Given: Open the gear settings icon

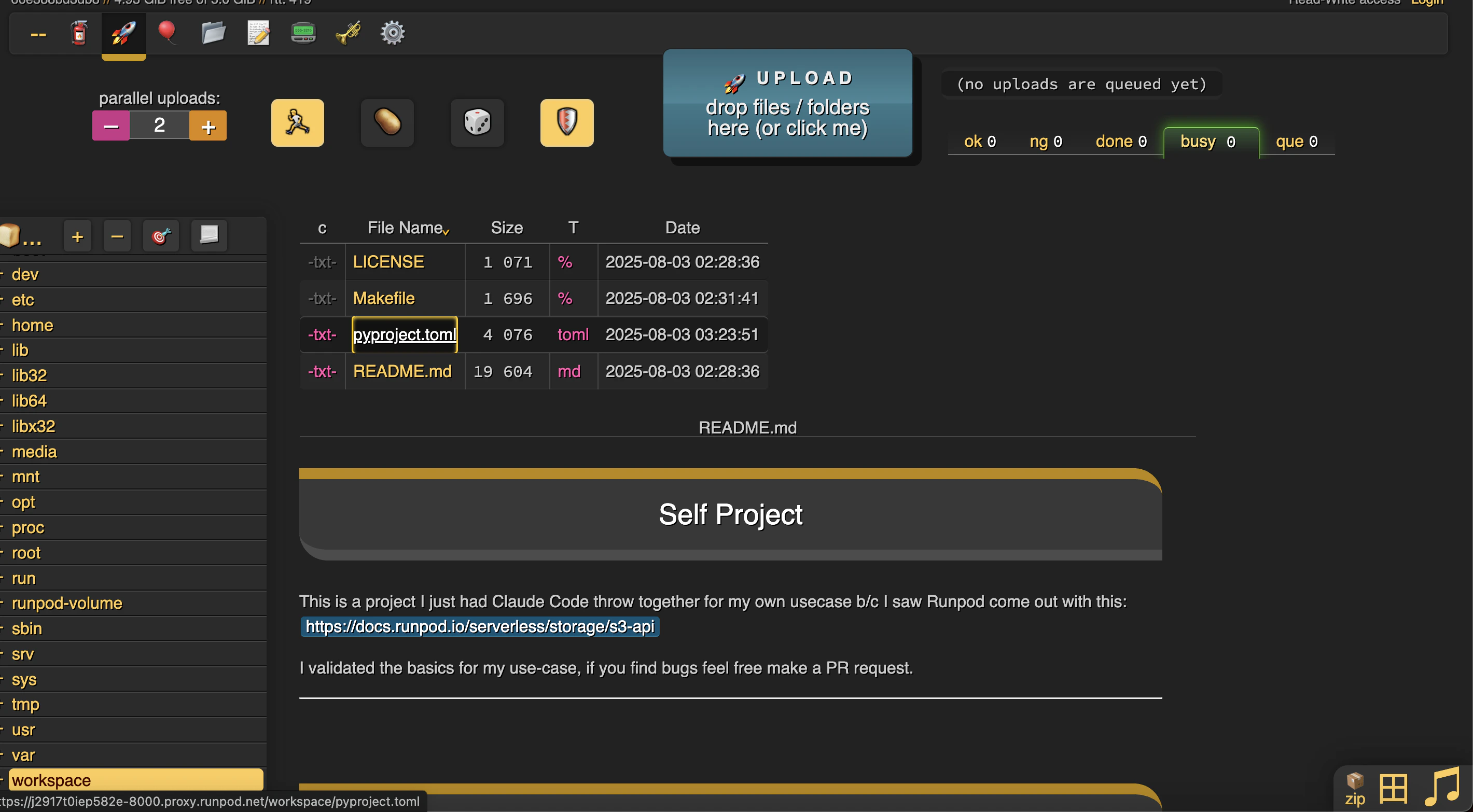Looking at the screenshot, I should (x=393, y=33).
